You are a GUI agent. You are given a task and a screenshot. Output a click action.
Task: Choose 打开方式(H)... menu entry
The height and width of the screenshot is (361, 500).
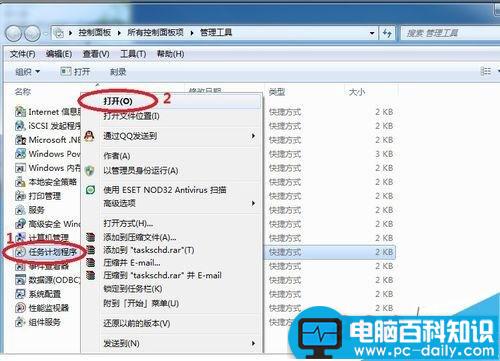click(128, 223)
